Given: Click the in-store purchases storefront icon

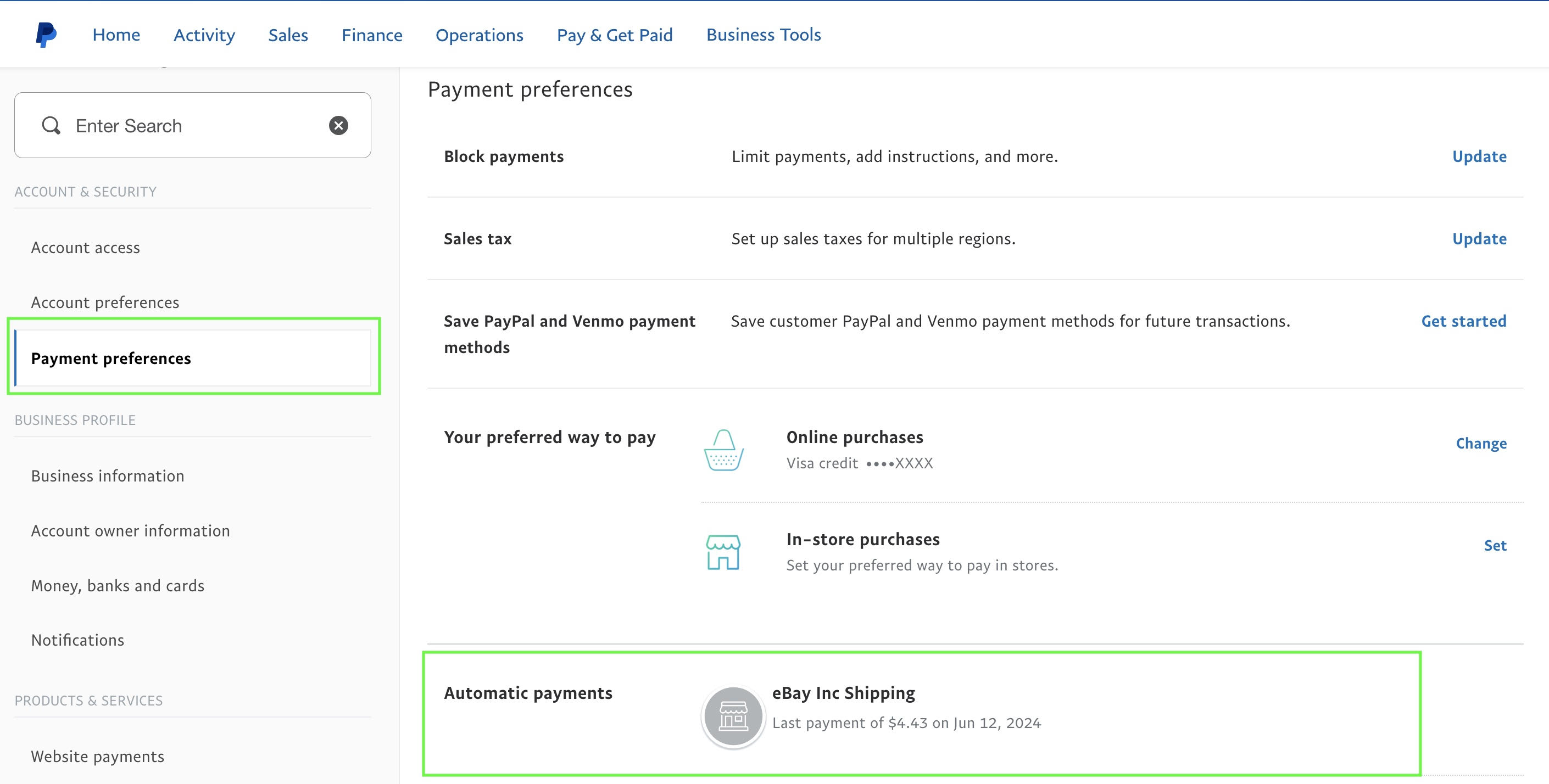Looking at the screenshot, I should (x=723, y=552).
